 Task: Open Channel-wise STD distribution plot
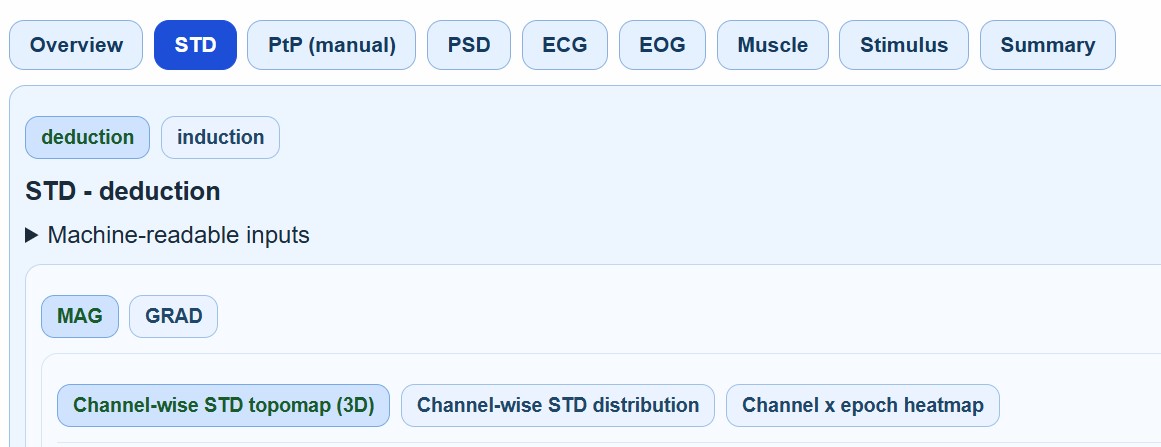click(x=558, y=405)
